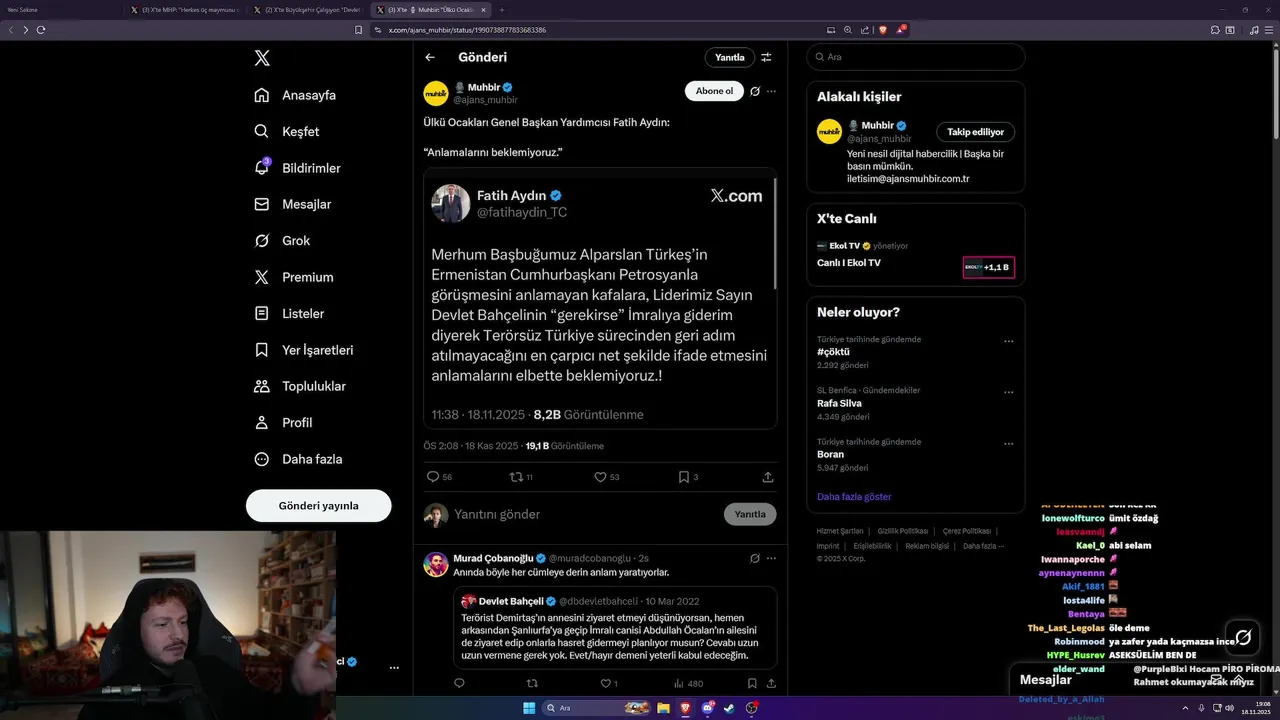Reload the page in the browser
1280x720 pixels.
[41, 30]
